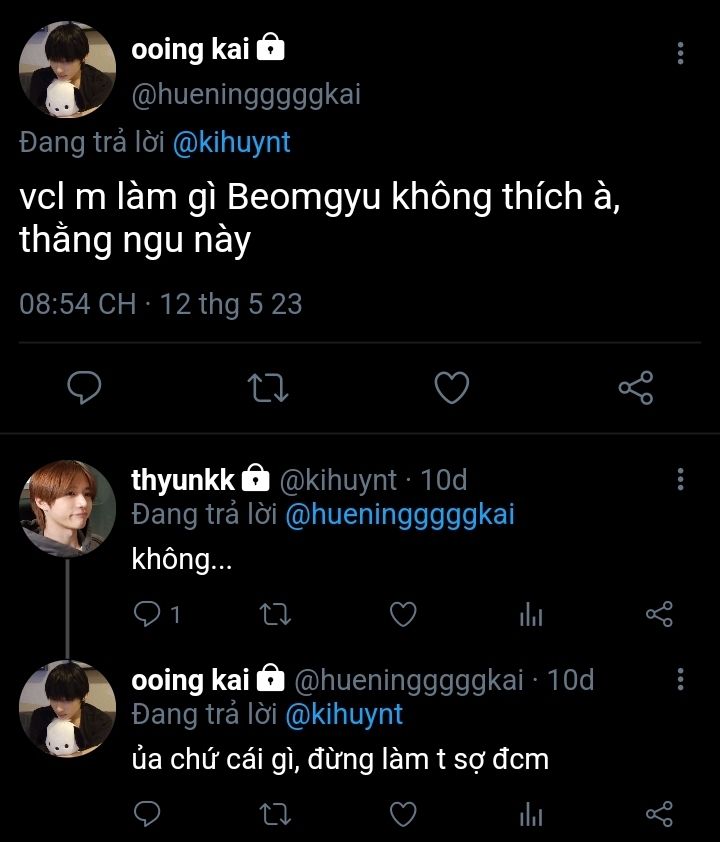Retweet the last ooing kai reply
This screenshot has height=842, width=720.
pos(273,814)
